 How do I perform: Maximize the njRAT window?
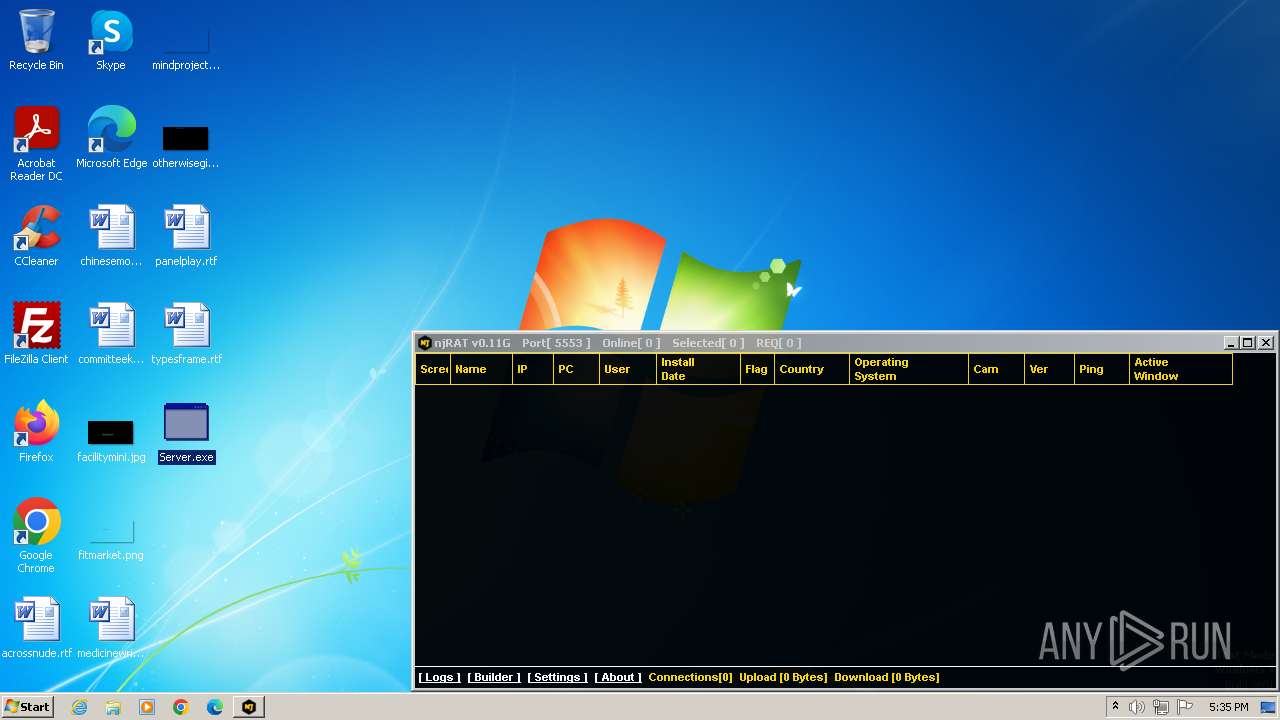pos(1247,343)
